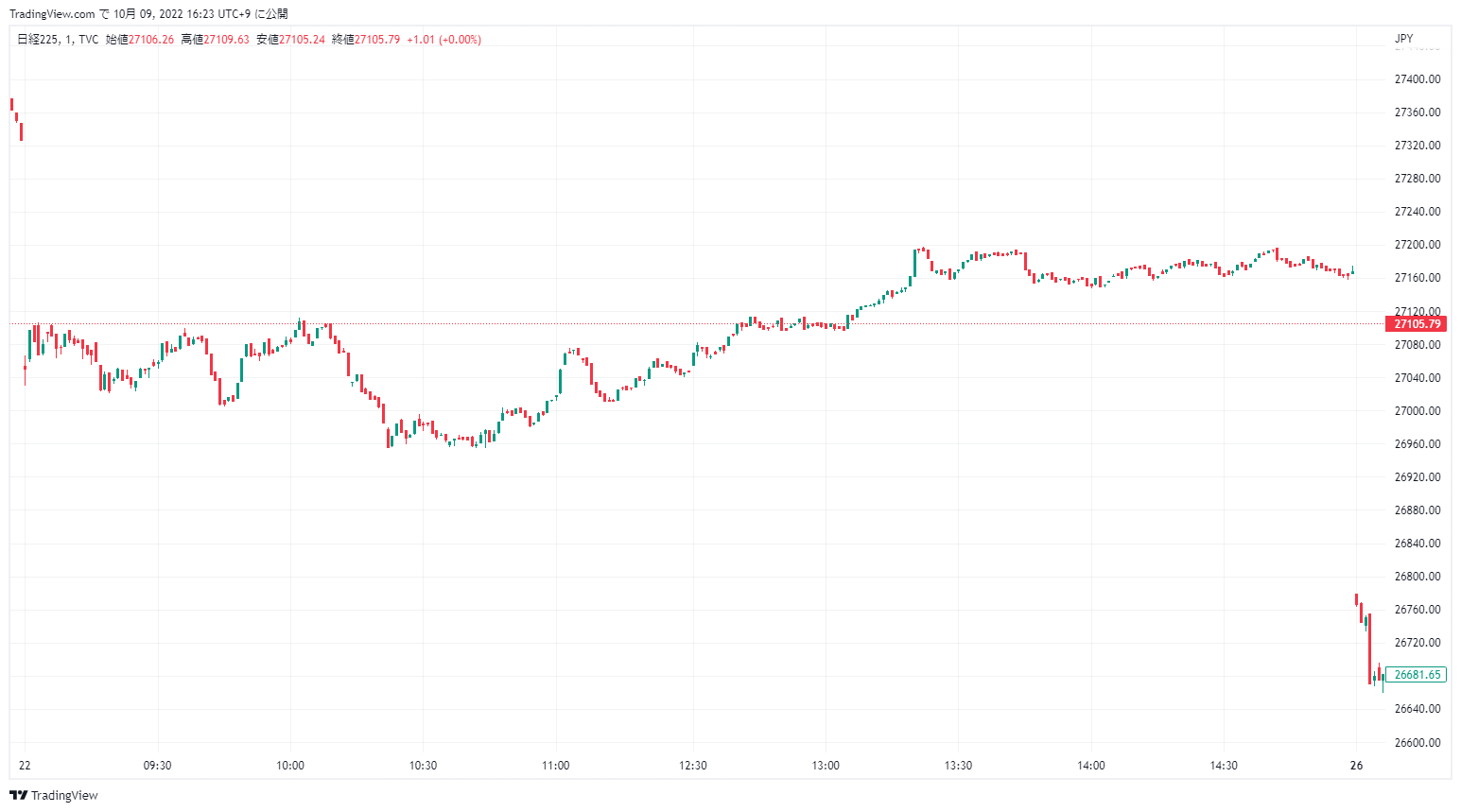Click the 高値 high value 27109.63
The height and width of the screenshot is (812, 1461).
(x=227, y=40)
